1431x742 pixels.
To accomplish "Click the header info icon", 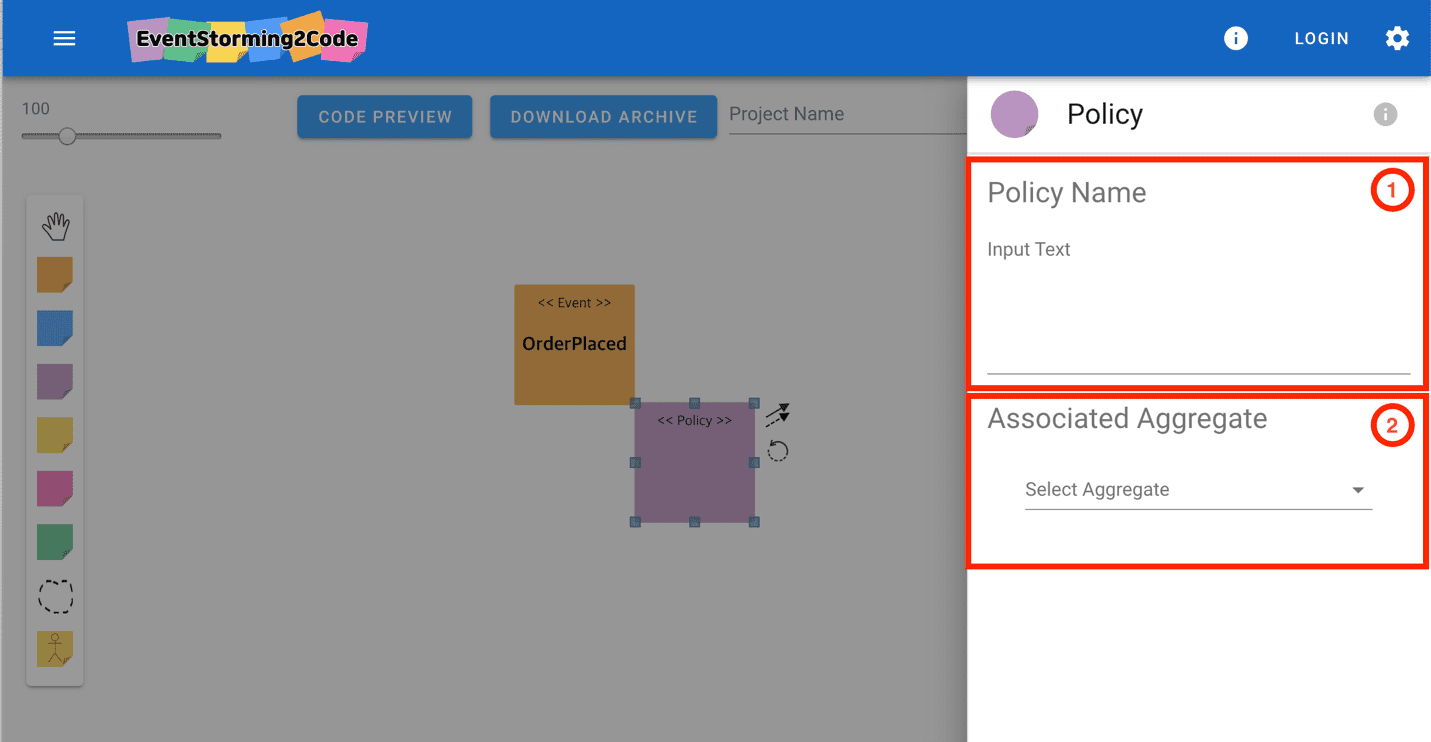I will [x=1236, y=38].
